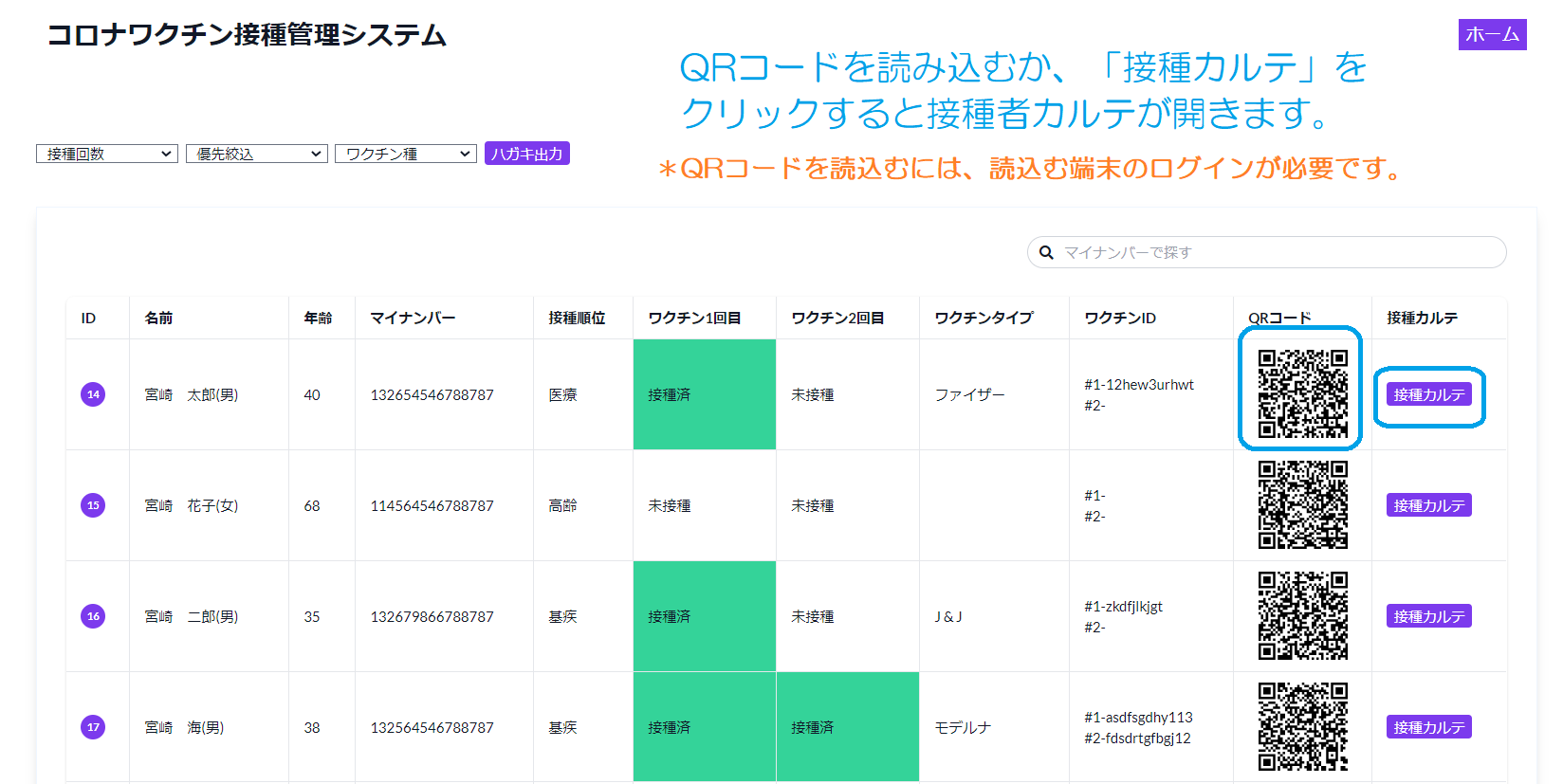Open 接種カルテ for 宮崎 太郎
This screenshot has width=1563, height=784.
[1429, 394]
